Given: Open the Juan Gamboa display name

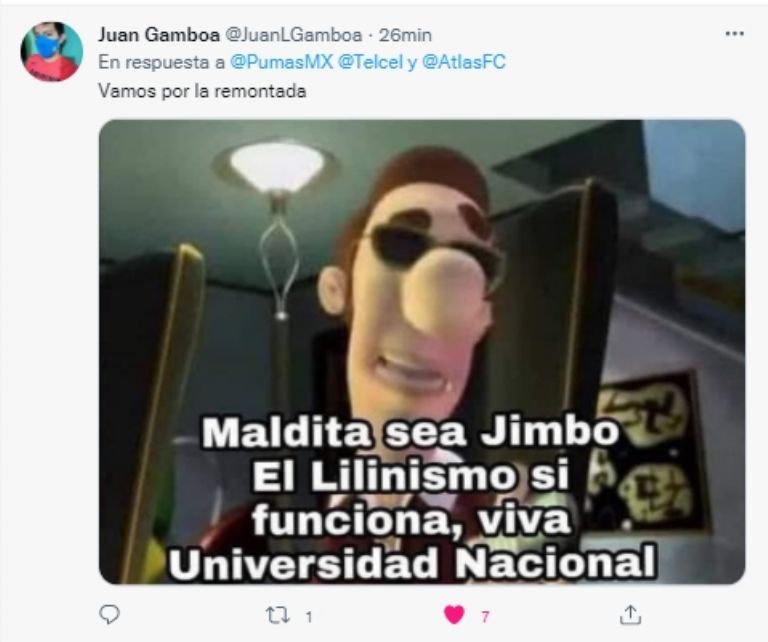Looking at the screenshot, I should pos(159,35).
